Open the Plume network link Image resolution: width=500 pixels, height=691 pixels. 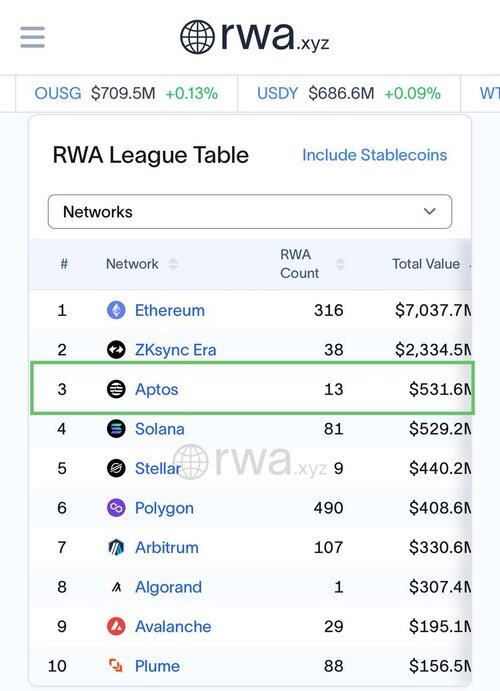click(157, 666)
